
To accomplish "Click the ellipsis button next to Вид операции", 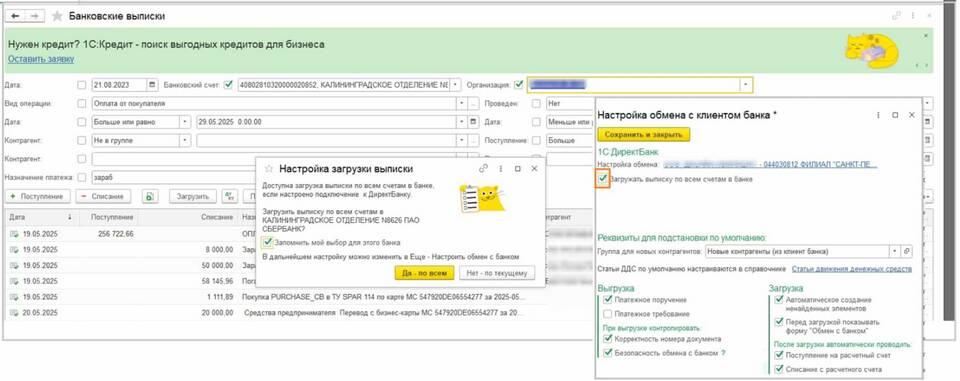I will click(473, 104).
